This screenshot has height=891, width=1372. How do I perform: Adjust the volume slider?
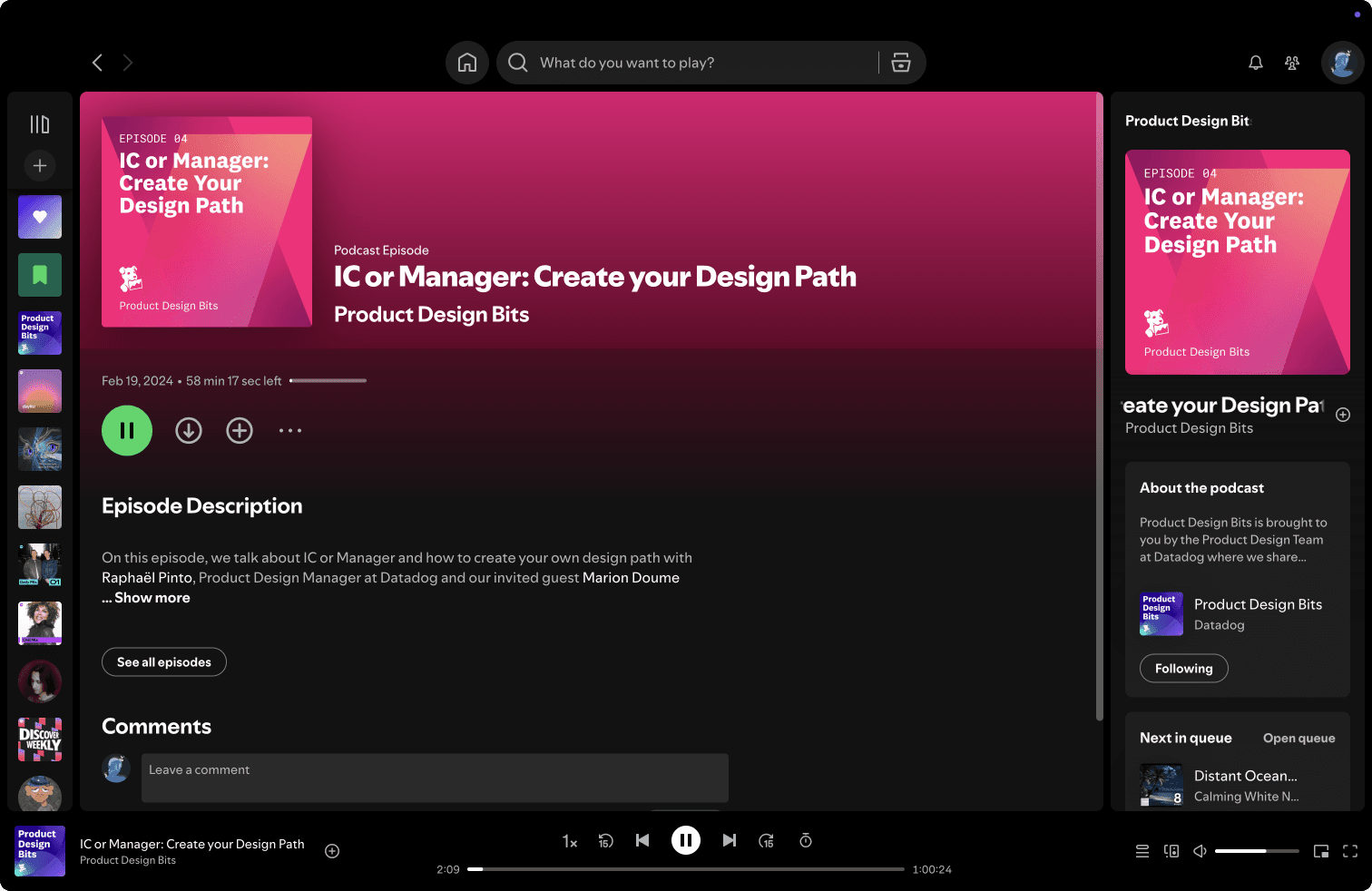pos(1257,851)
